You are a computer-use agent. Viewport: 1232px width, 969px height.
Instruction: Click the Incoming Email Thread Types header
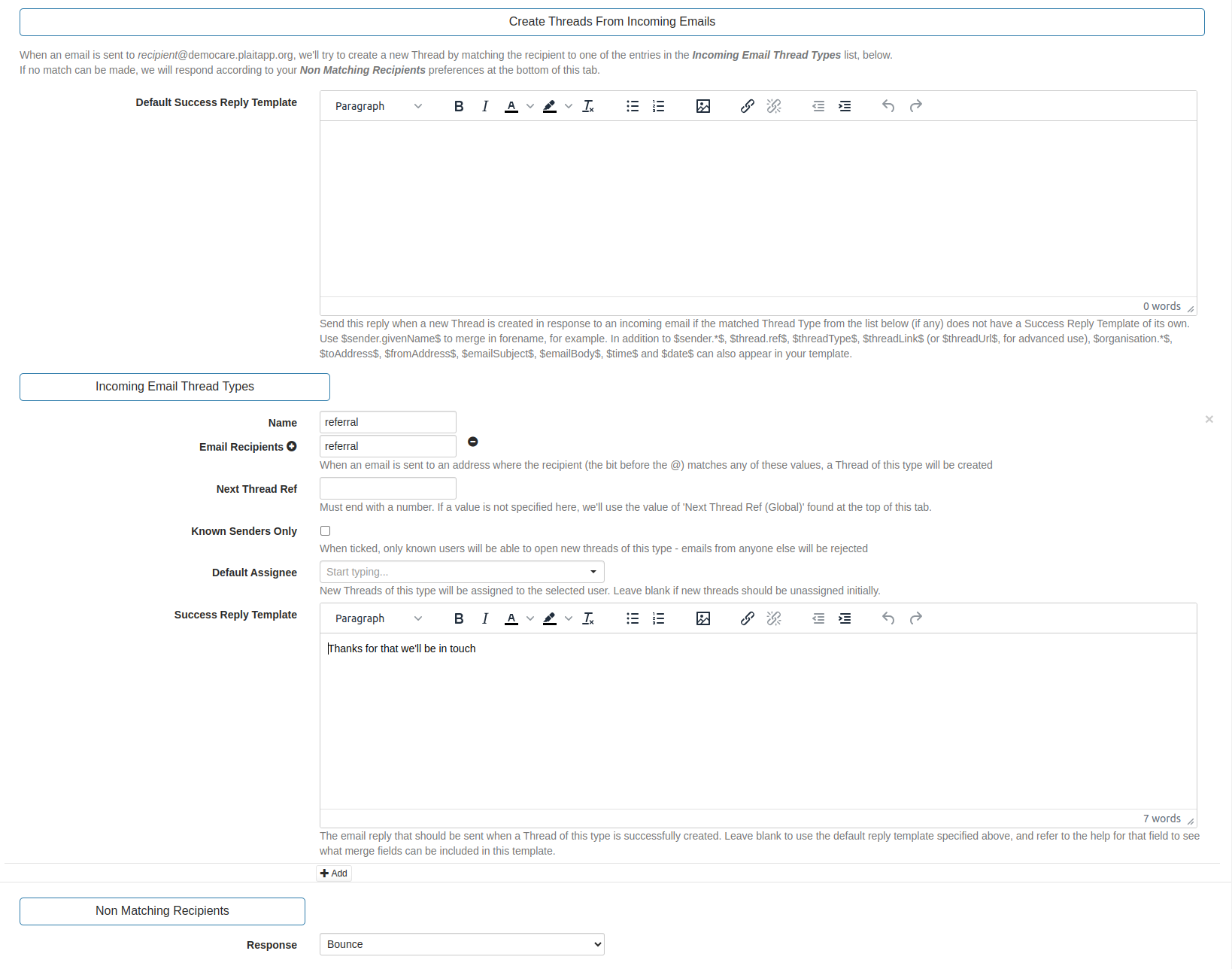[174, 387]
